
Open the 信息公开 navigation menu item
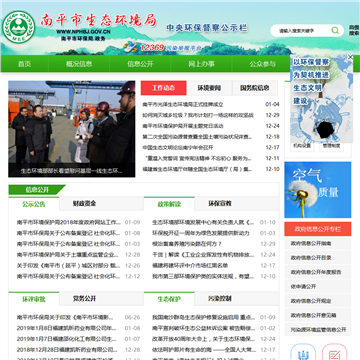pos(140,64)
